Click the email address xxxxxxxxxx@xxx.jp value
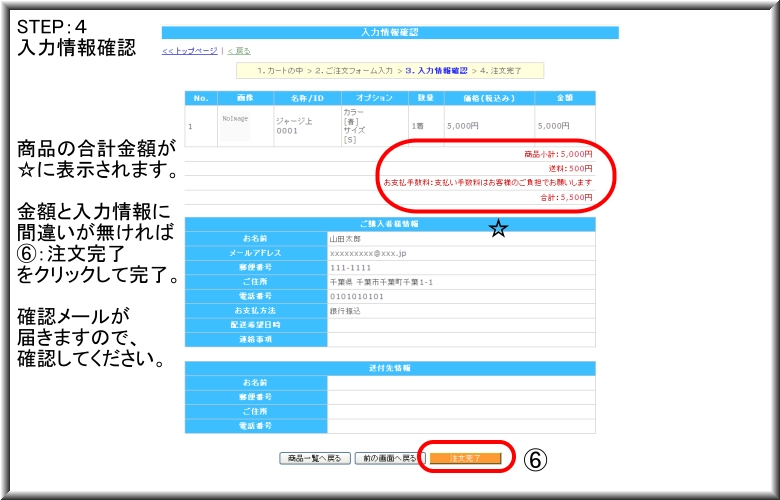 click(x=368, y=254)
